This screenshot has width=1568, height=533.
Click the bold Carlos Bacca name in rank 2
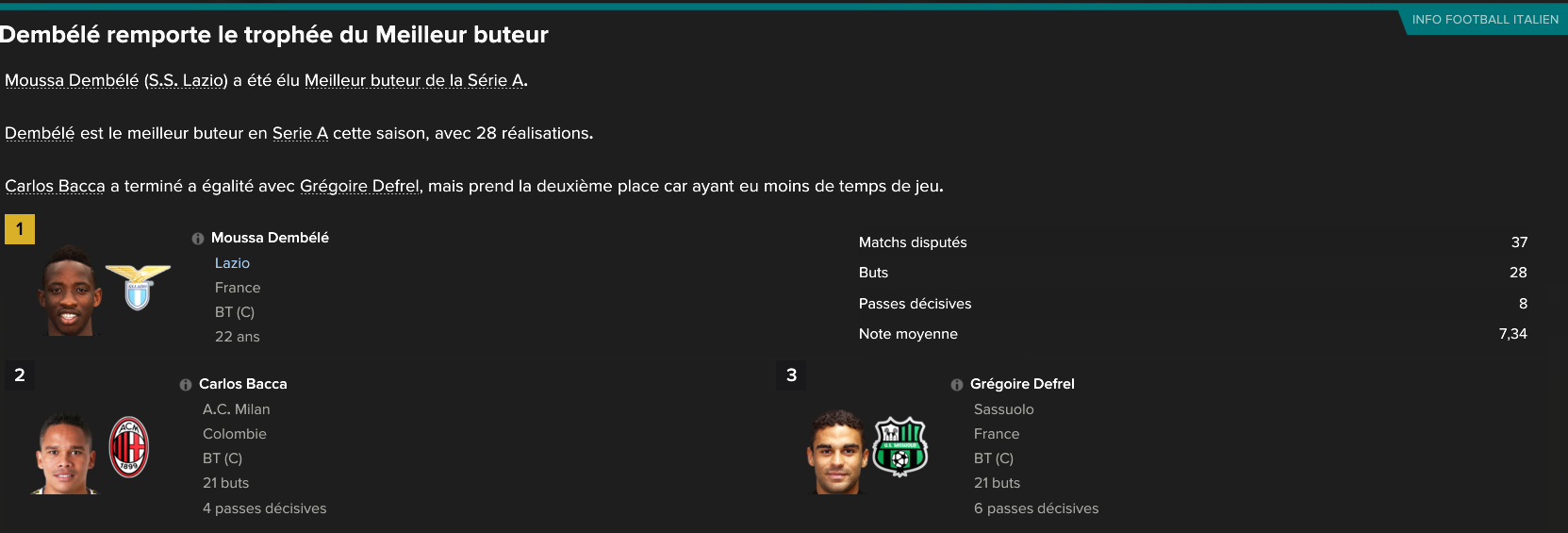click(x=242, y=384)
